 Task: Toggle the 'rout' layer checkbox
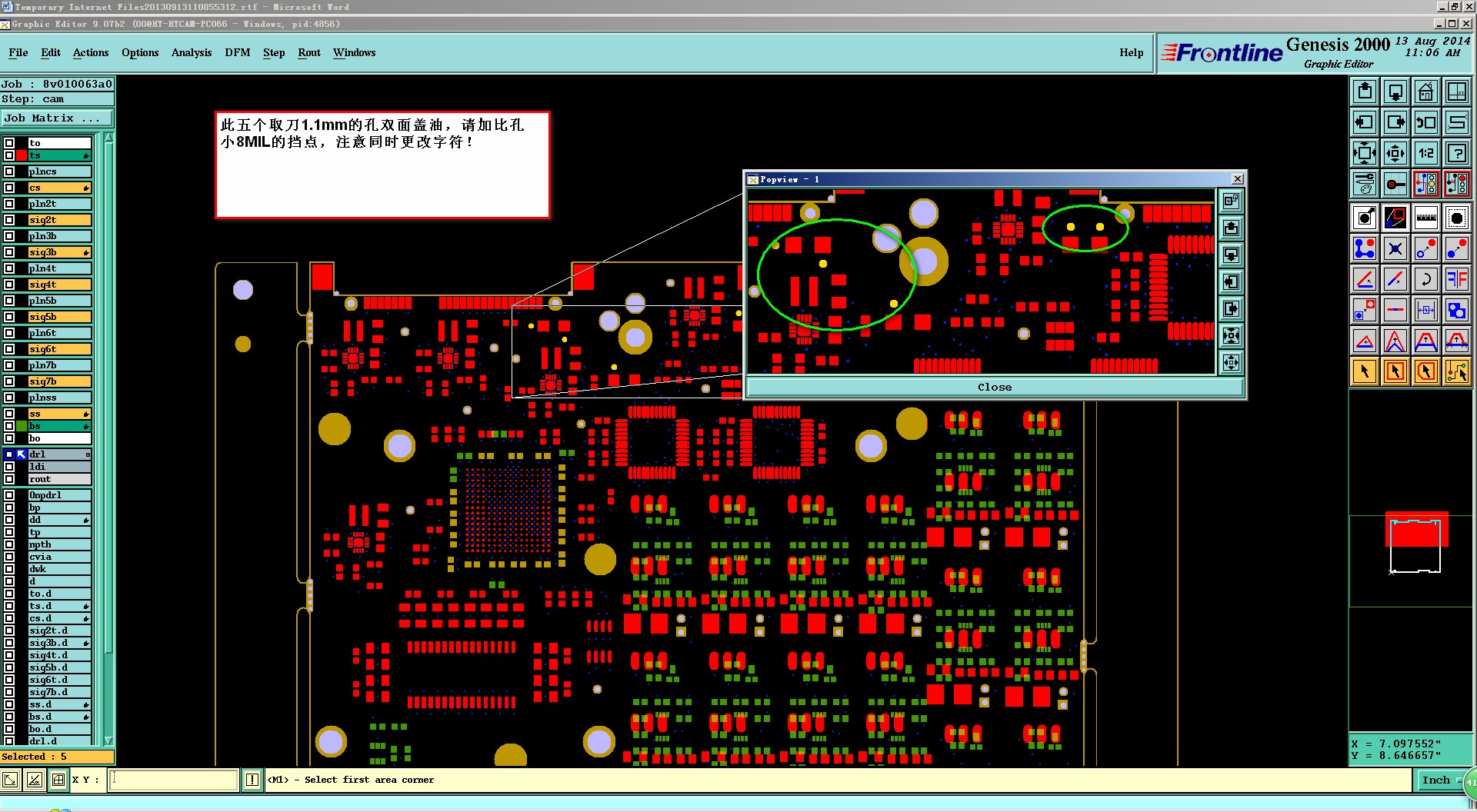coord(9,479)
